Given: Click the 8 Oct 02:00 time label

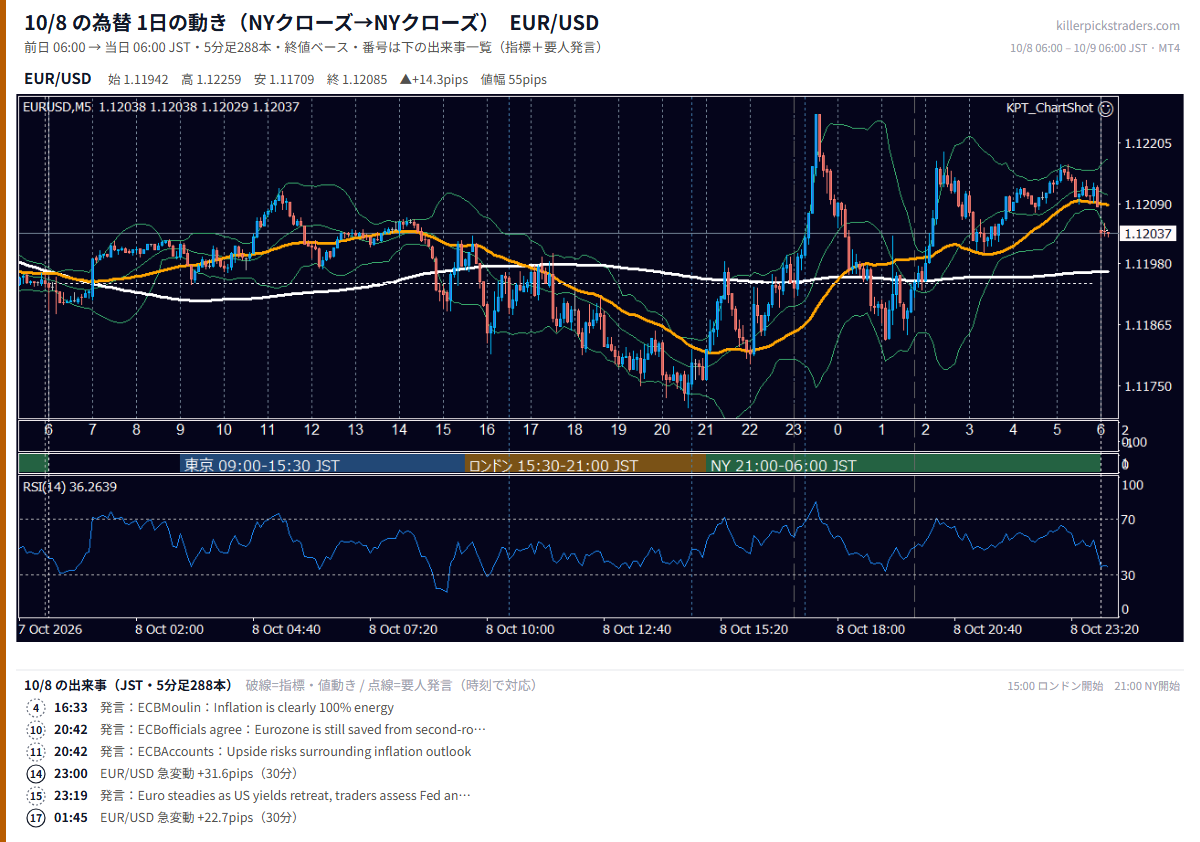Looking at the screenshot, I should point(170,629).
